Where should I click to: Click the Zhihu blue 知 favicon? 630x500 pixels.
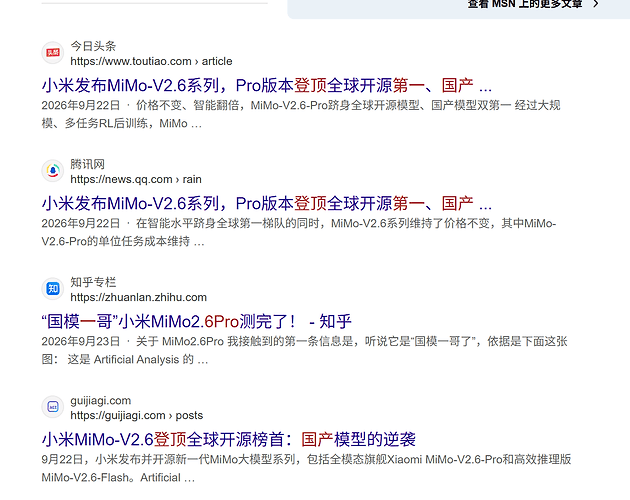[x=53, y=289]
